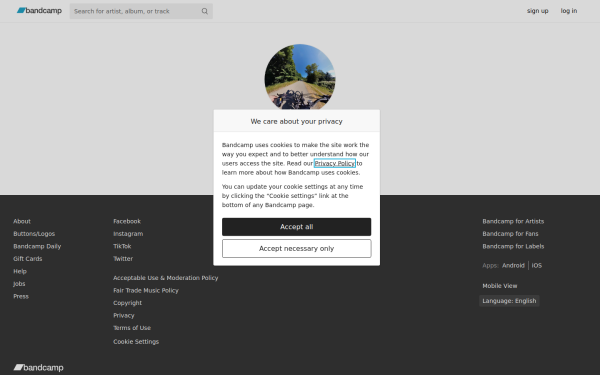Viewport: 600px width, 375px height.
Task: Open the About footer link
Action: pyautogui.click(x=22, y=221)
